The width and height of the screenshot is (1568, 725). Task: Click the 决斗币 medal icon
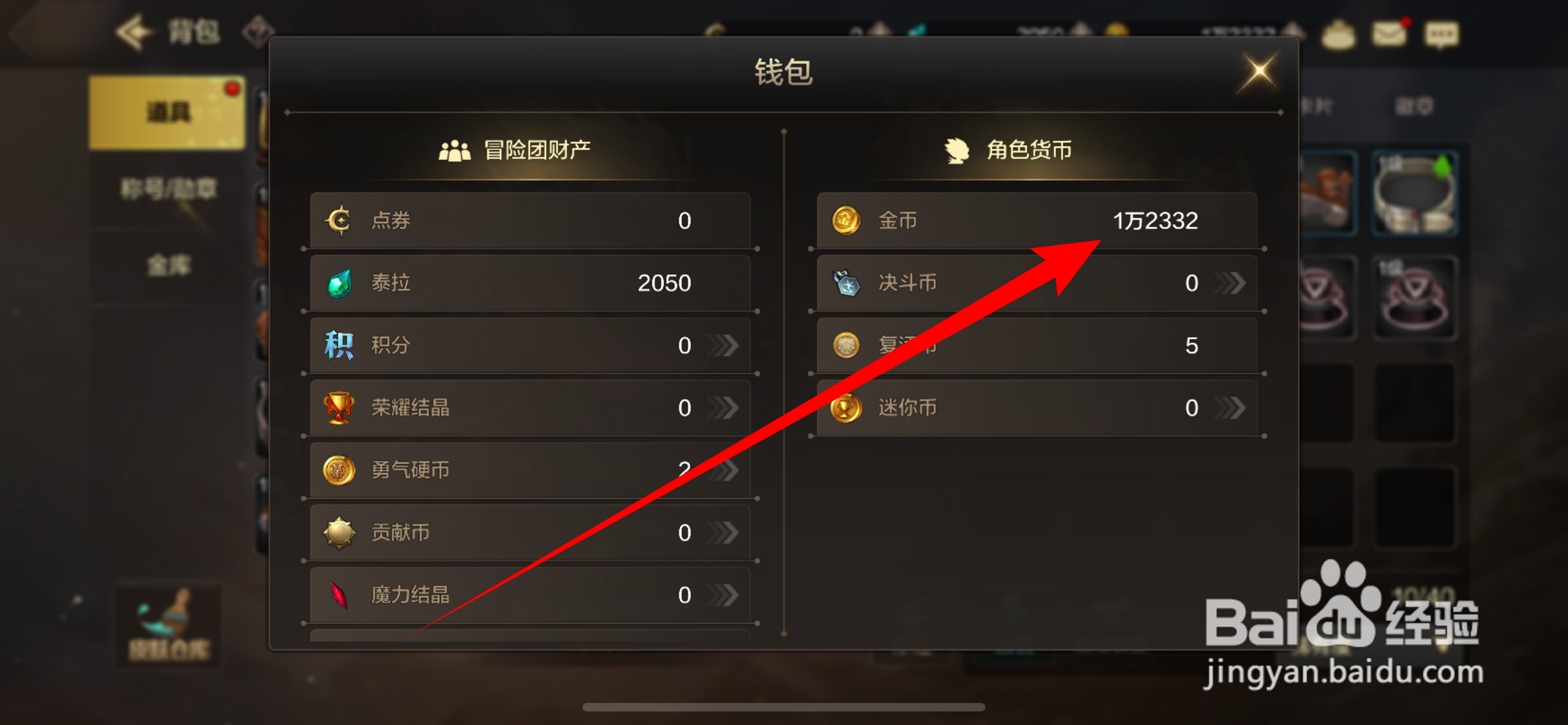(x=846, y=283)
